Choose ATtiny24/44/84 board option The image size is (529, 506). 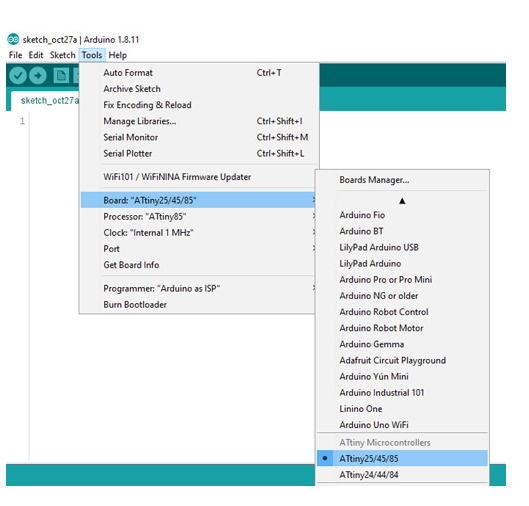[x=402, y=474]
